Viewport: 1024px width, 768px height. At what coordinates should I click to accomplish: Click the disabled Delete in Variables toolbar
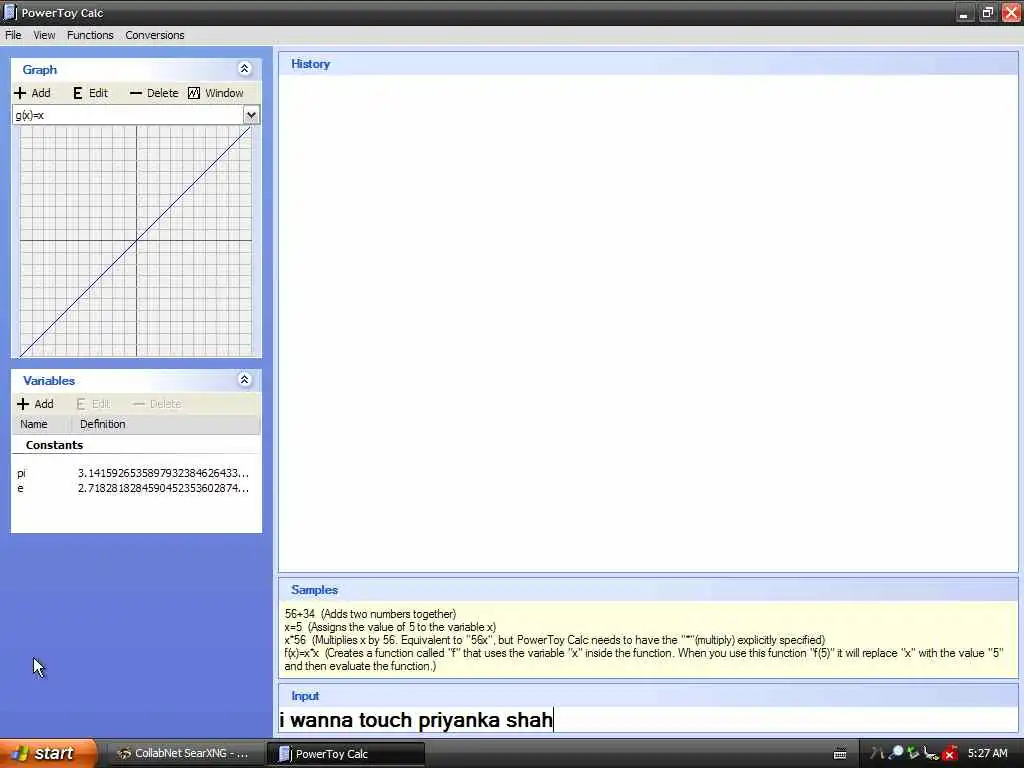tap(157, 404)
